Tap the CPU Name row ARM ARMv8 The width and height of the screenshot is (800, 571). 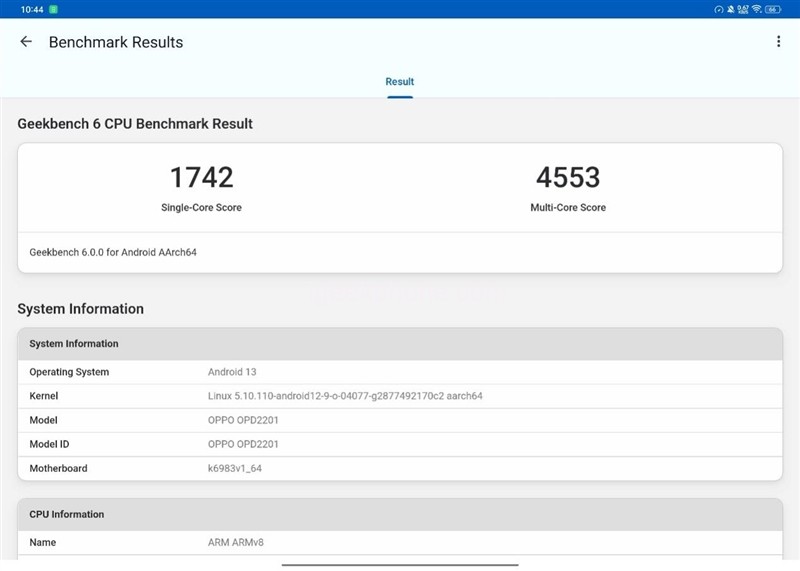point(400,542)
